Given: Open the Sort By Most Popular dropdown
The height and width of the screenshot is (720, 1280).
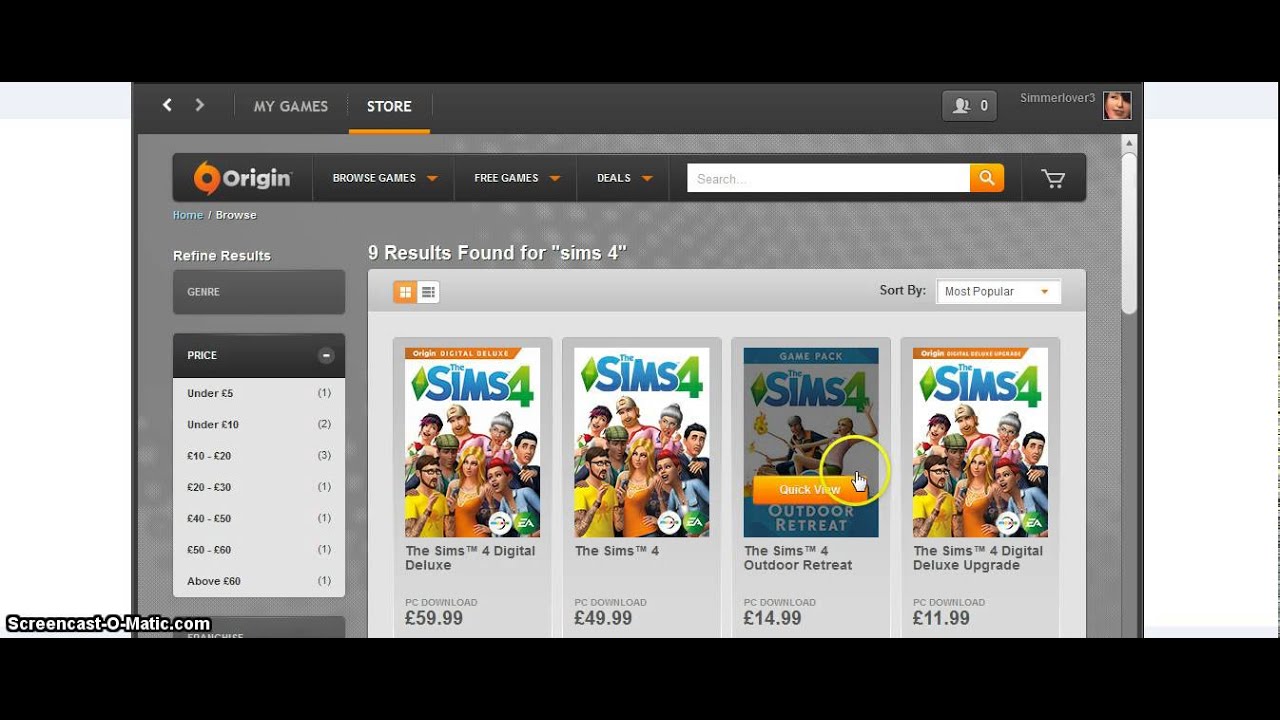Looking at the screenshot, I should coord(998,292).
